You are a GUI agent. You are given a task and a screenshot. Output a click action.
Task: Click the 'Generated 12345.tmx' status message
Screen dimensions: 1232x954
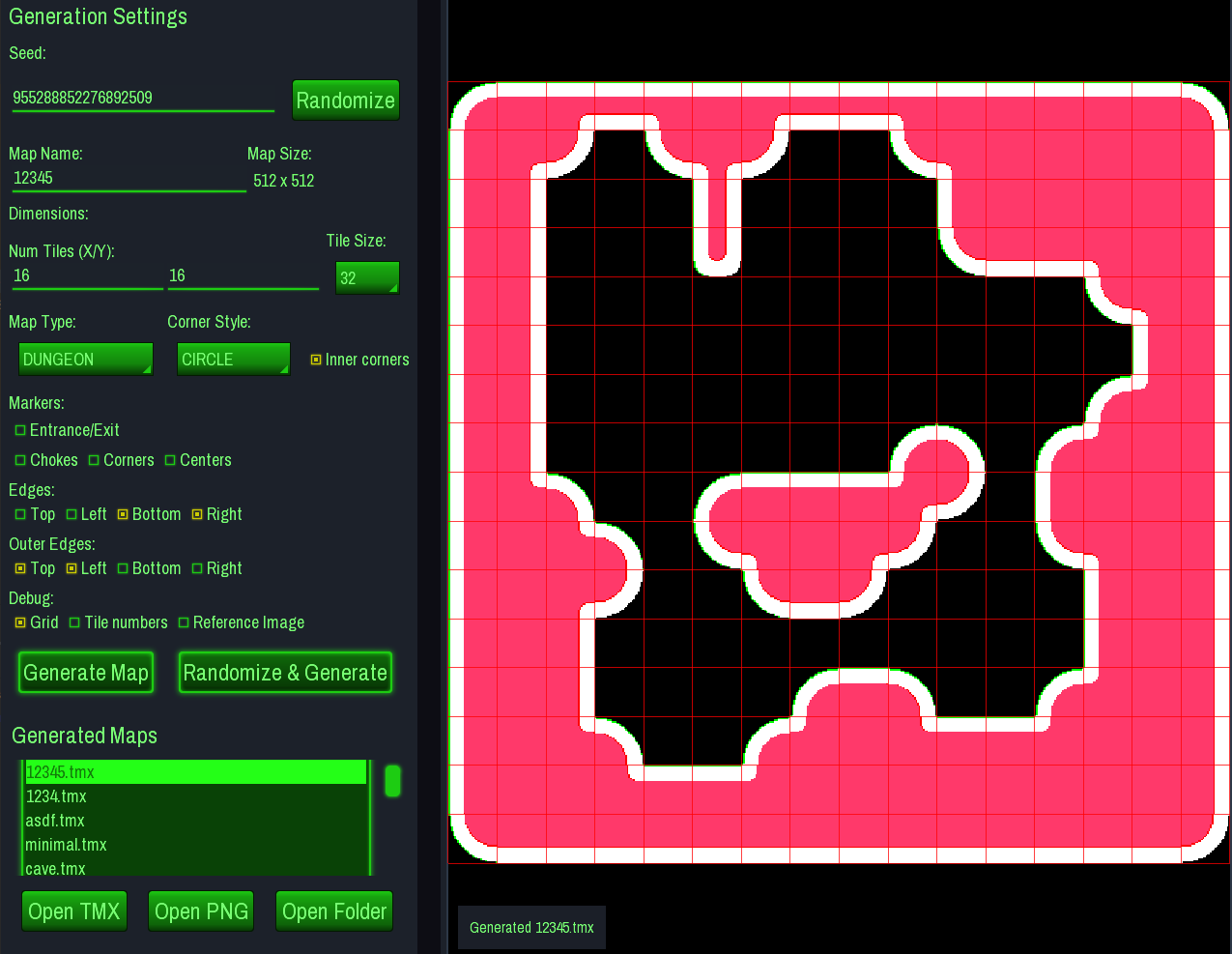[x=531, y=928]
